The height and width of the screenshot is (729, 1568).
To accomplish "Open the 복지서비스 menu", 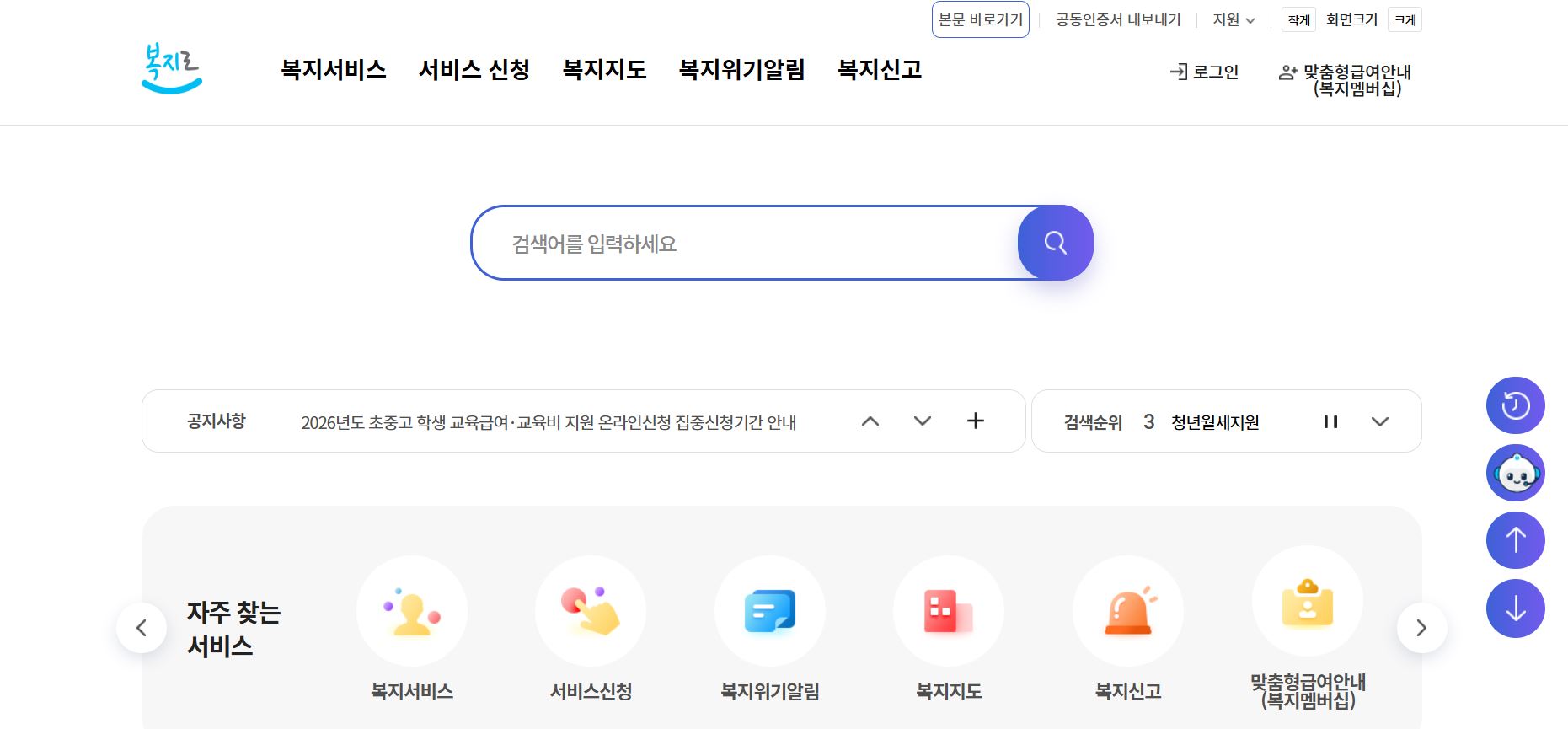I will tap(334, 69).
